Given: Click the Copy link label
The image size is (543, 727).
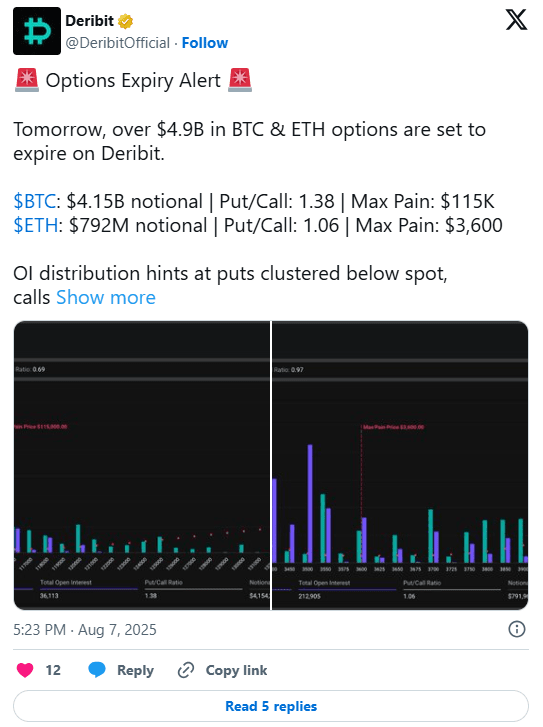Looking at the screenshot, I should pyautogui.click(x=236, y=670).
